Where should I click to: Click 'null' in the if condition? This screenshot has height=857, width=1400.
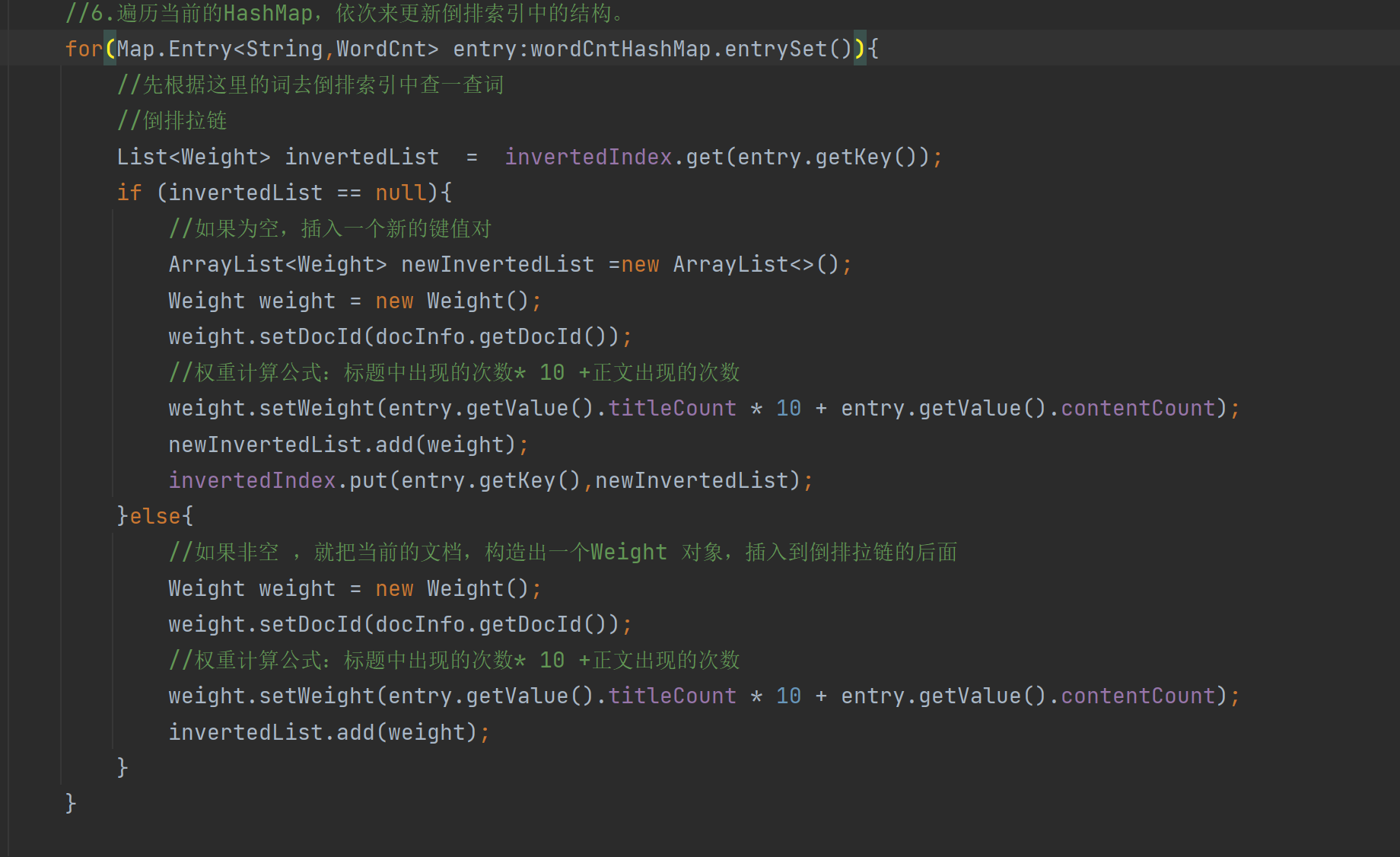point(401,193)
